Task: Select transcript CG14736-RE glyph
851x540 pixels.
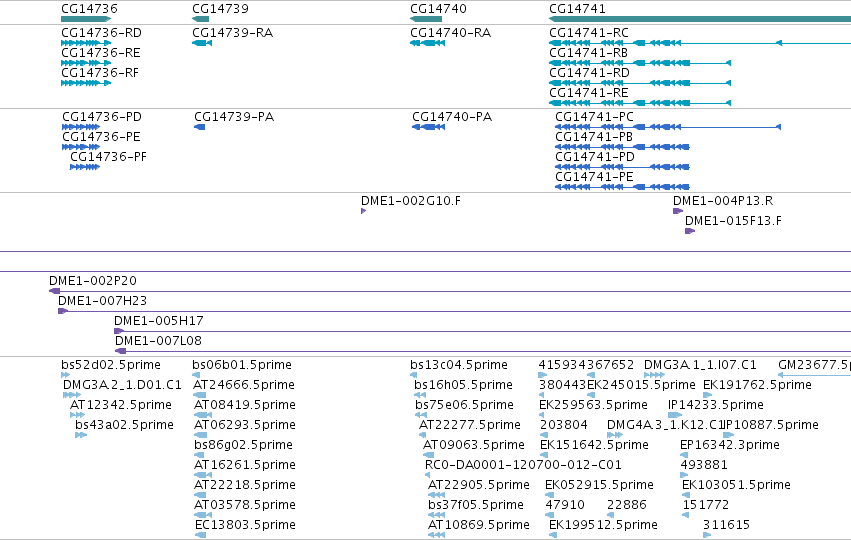Action: click(x=86, y=63)
